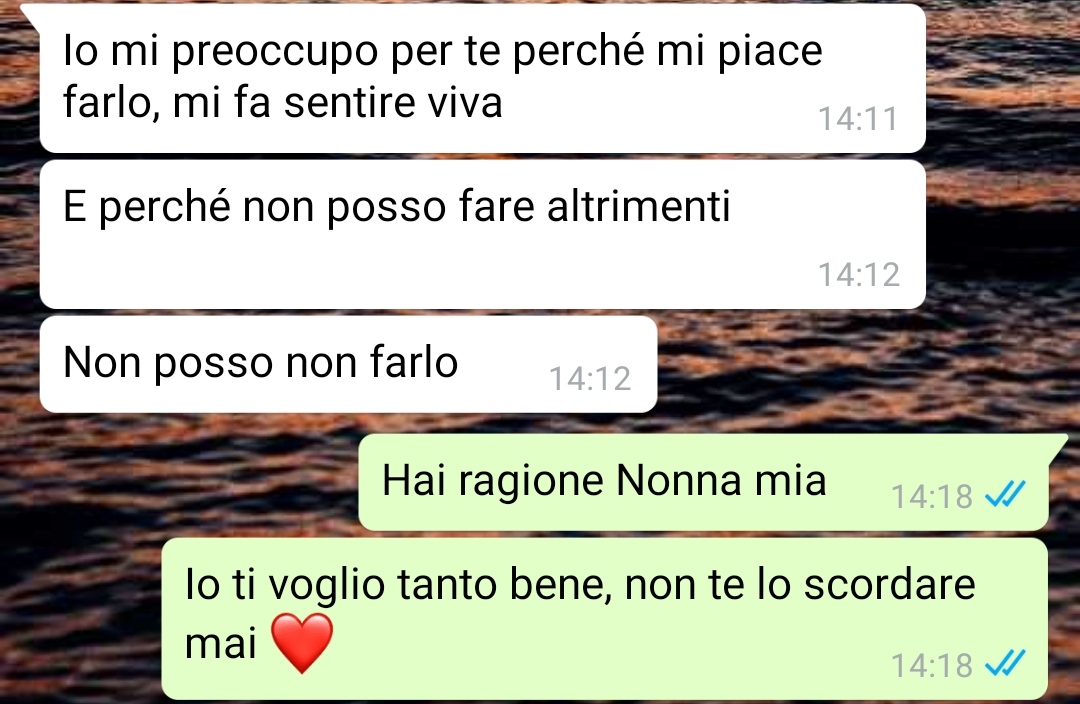The width and height of the screenshot is (1080, 704).
Task: Click the 14:11 timestamp
Action: pyautogui.click(x=858, y=118)
